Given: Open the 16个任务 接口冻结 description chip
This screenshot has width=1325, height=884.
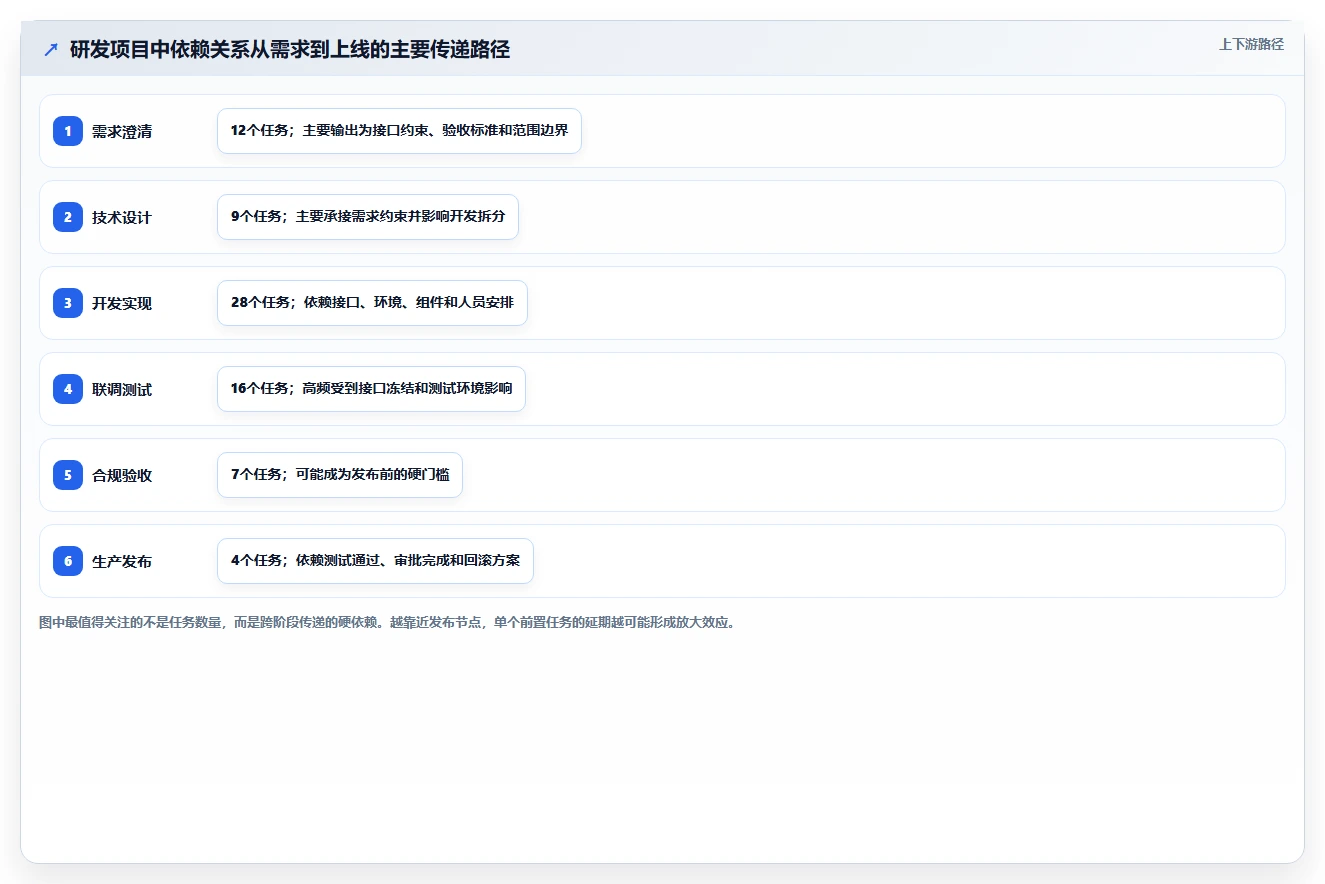Looking at the screenshot, I should click(x=371, y=389).
